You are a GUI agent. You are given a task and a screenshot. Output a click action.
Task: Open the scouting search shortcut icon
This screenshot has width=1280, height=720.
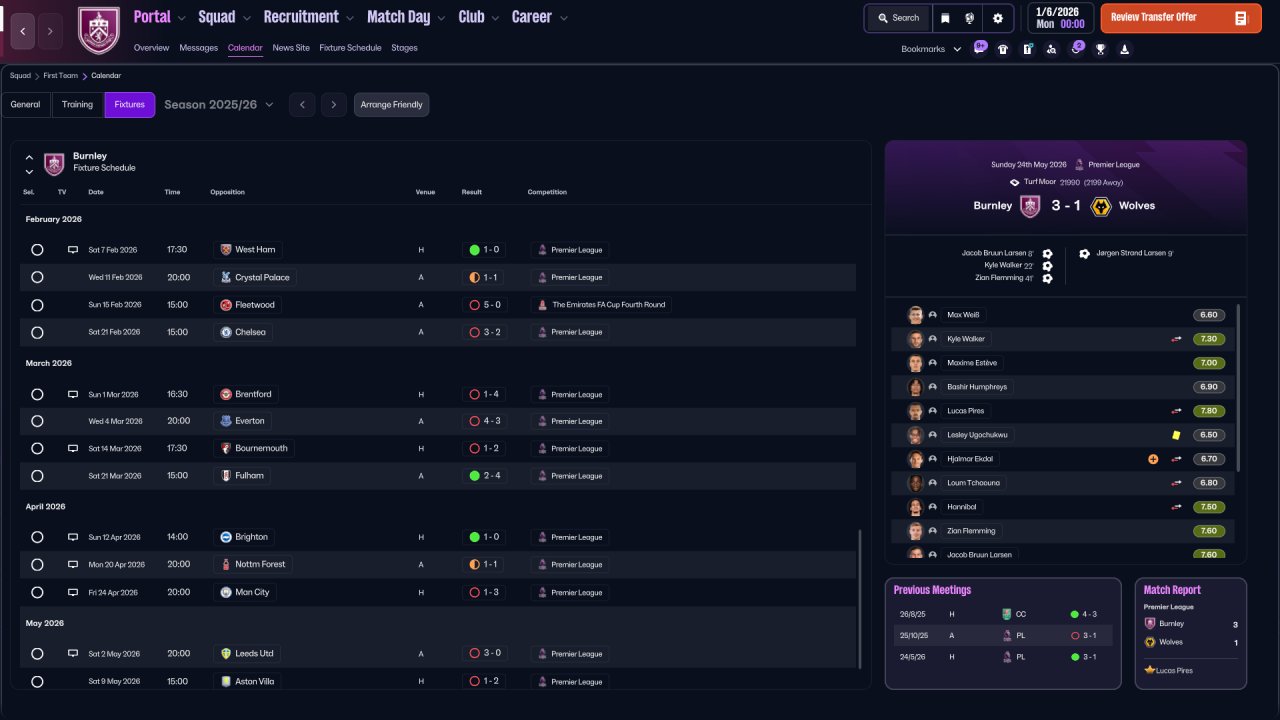[x=1051, y=49]
